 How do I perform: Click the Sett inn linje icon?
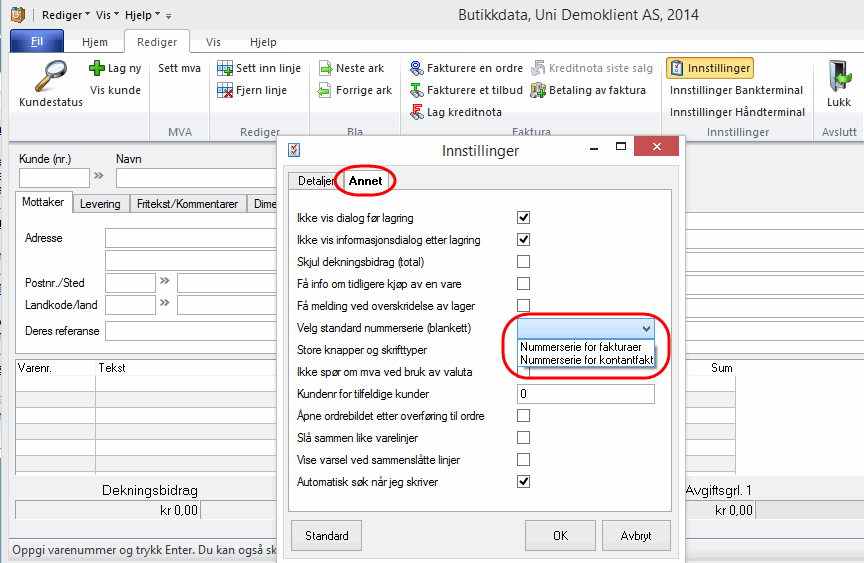tap(226, 68)
